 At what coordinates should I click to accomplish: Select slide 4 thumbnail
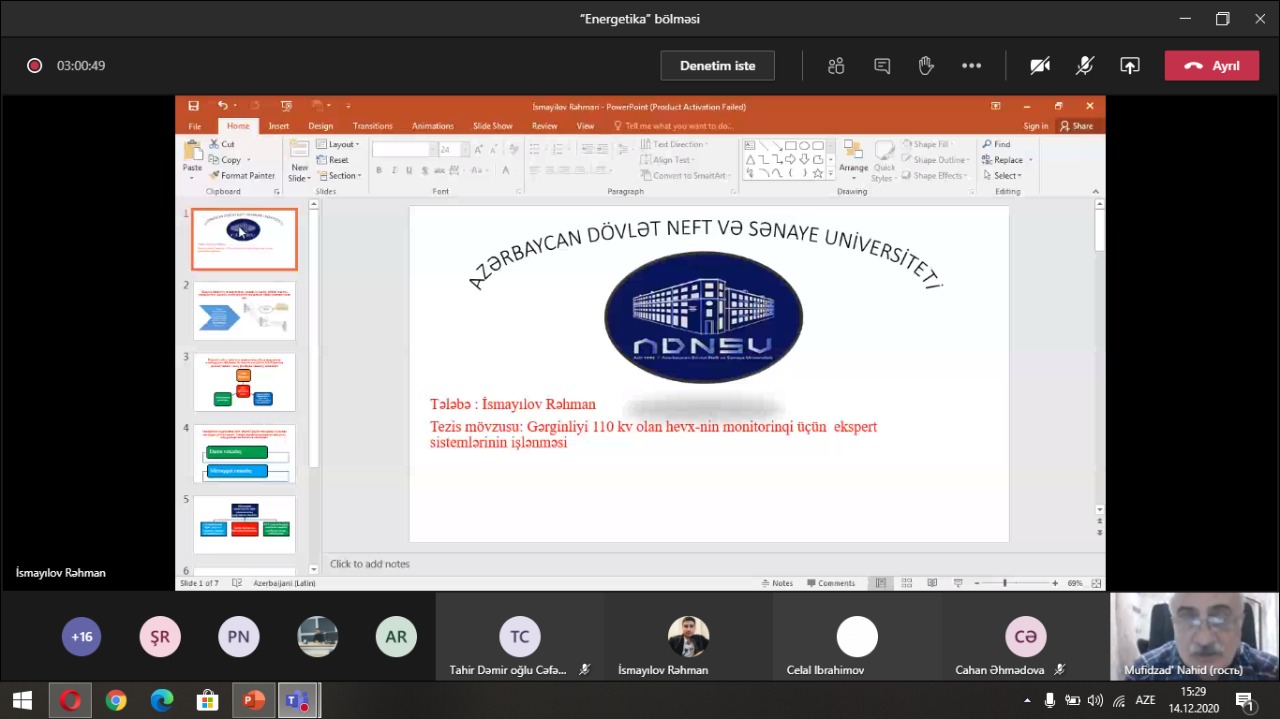click(244, 453)
